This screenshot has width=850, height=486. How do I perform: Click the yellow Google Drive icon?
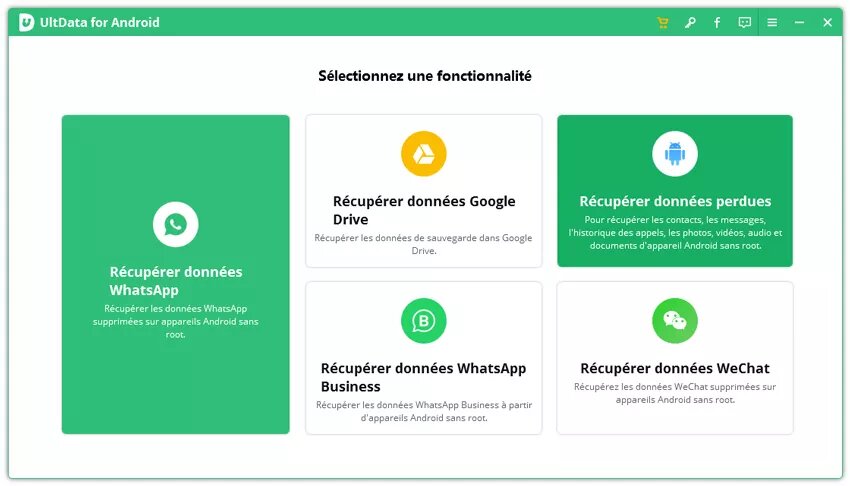tap(423, 154)
